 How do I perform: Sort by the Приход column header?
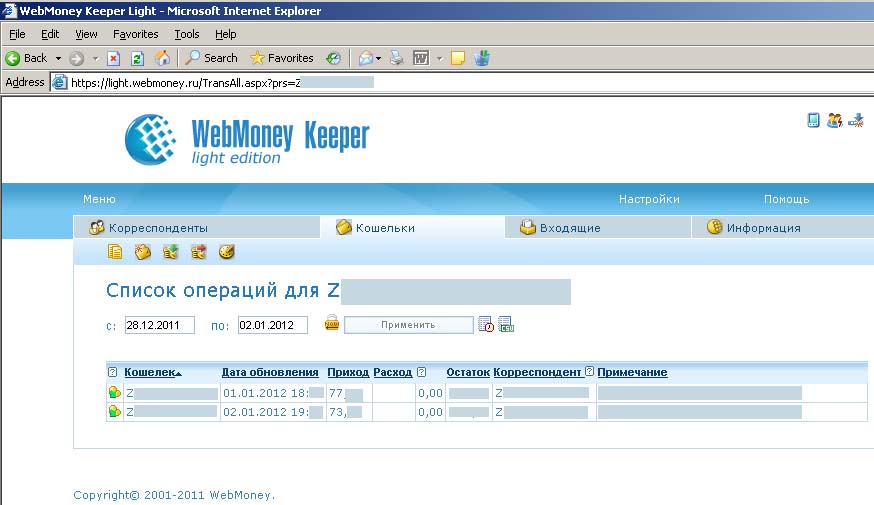coord(348,372)
